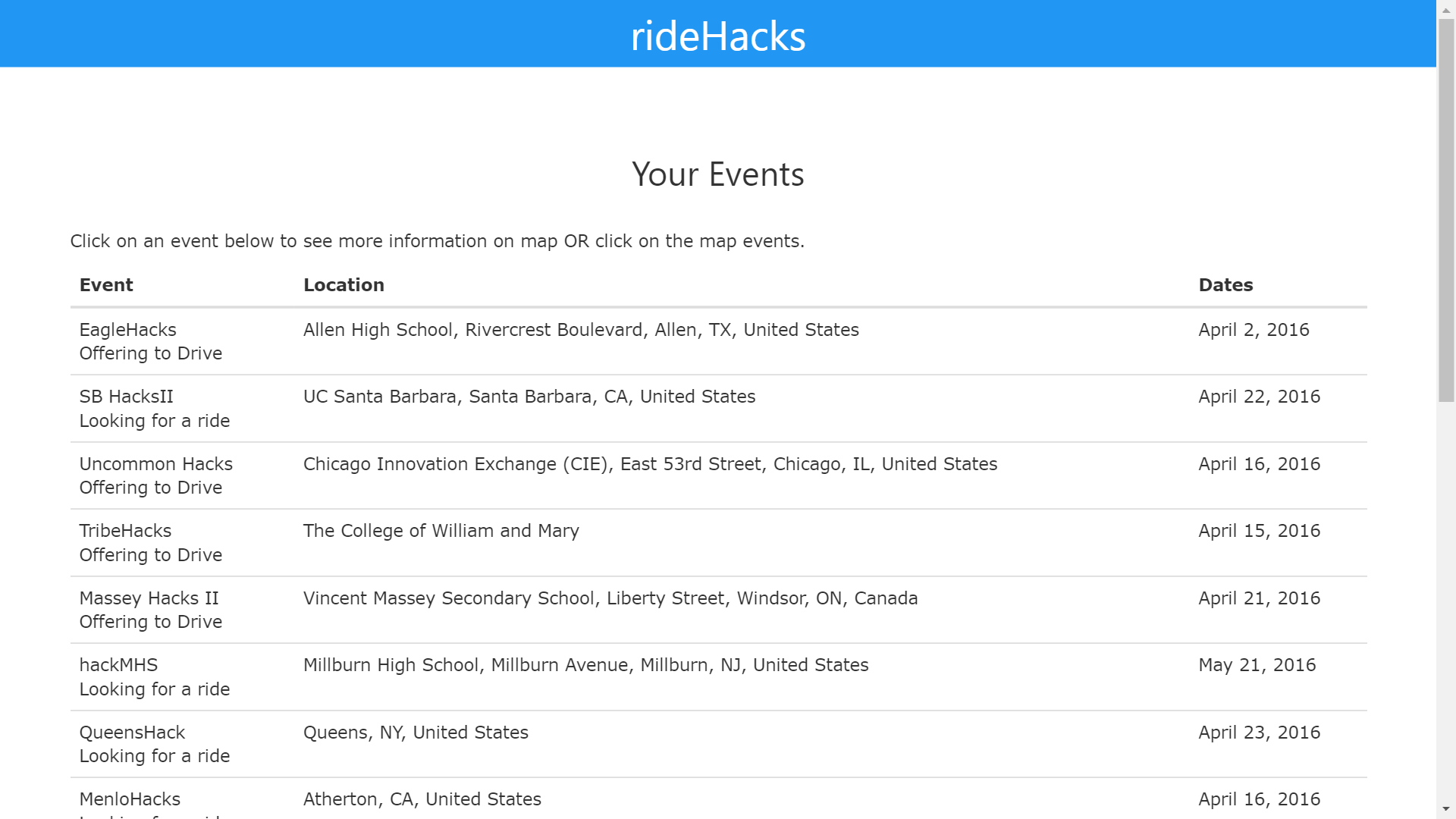Click the May 21, 2016 date
The height and width of the screenshot is (819, 1456).
[1257, 665]
